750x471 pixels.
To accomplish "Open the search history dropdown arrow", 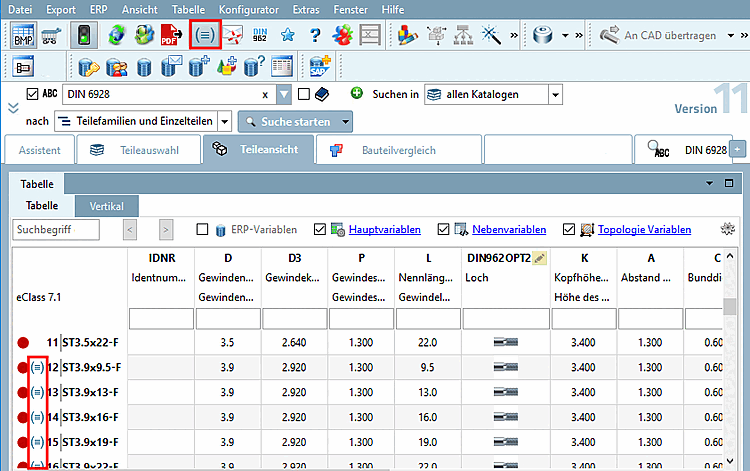I will pos(284,94).
